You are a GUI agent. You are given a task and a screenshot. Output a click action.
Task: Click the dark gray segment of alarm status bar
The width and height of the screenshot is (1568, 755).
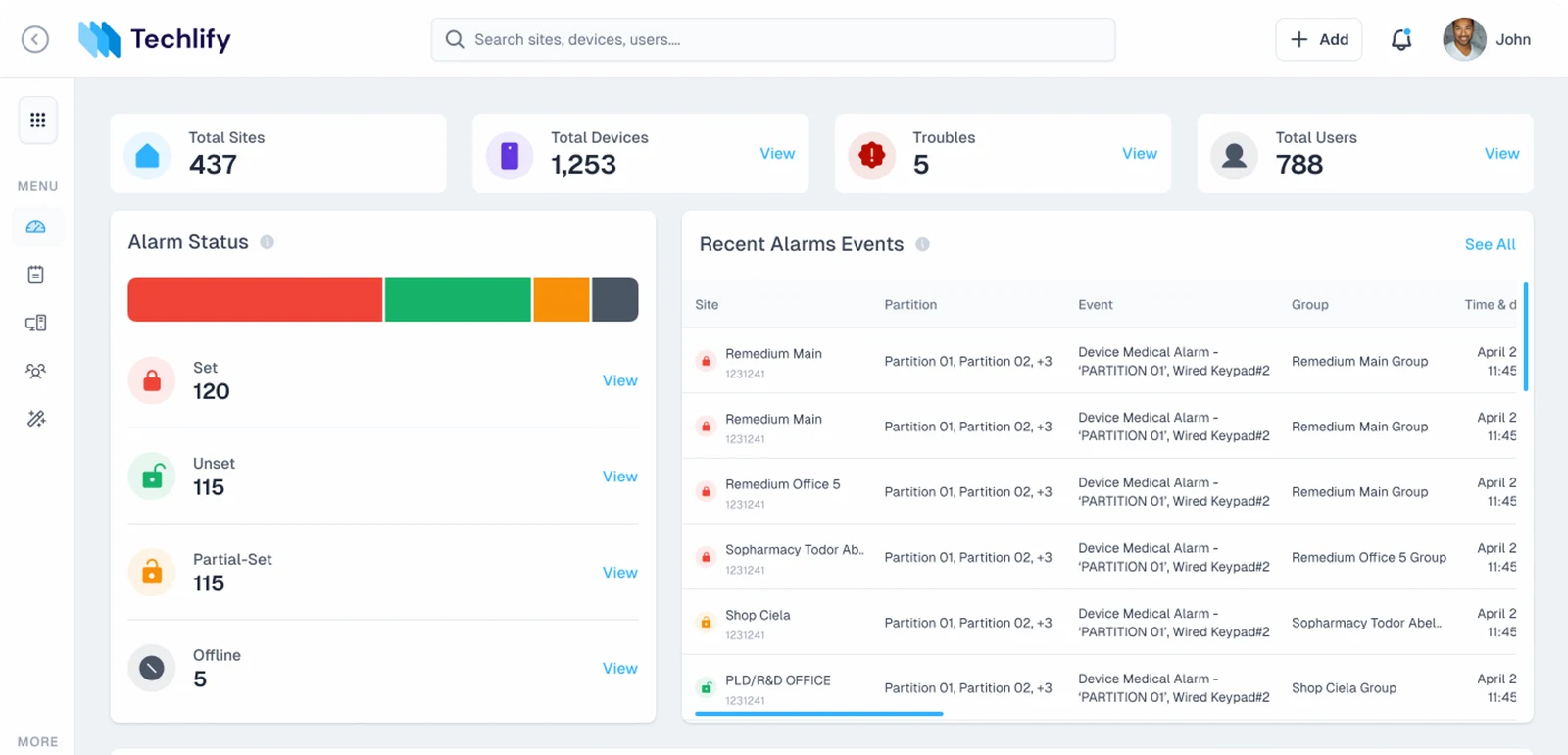pos(615,299)
